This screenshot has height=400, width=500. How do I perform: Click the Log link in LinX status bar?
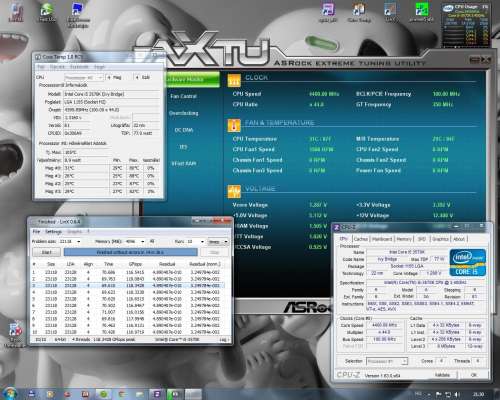point(224,339)
